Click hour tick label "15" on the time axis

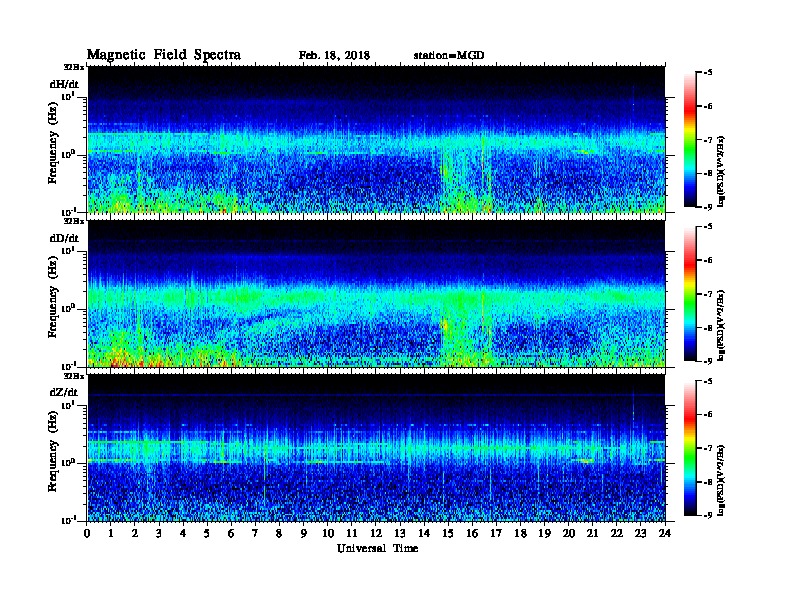[448, 533]
